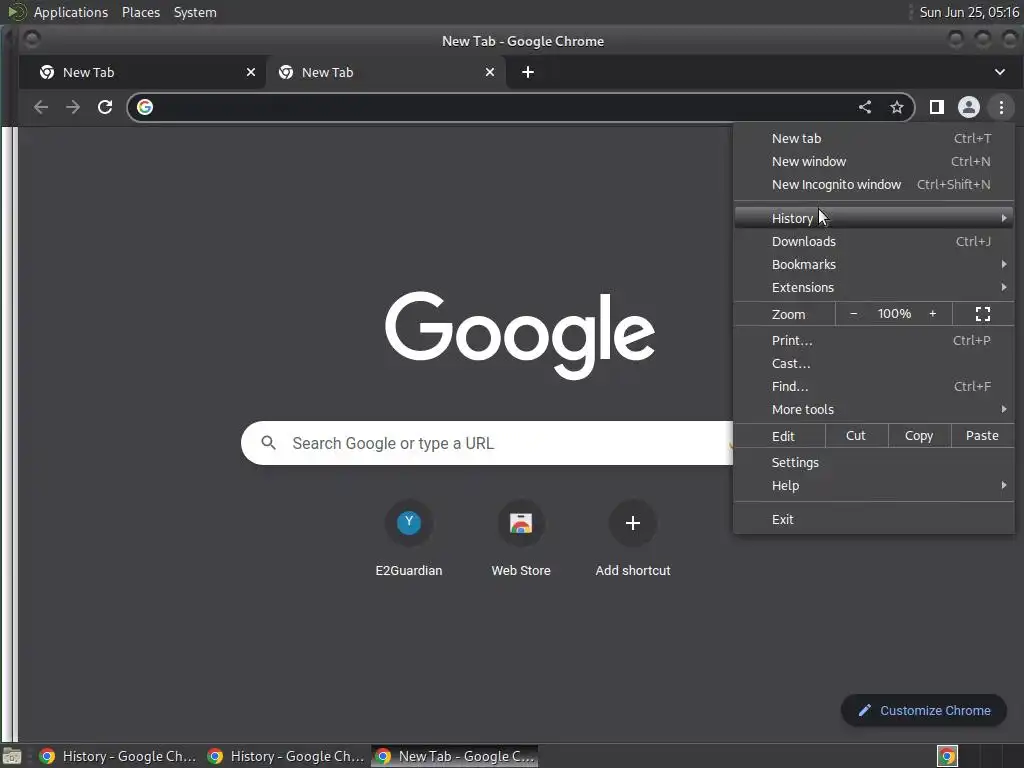
Task: Click Add shortcut tile
Action: point(632,539)
